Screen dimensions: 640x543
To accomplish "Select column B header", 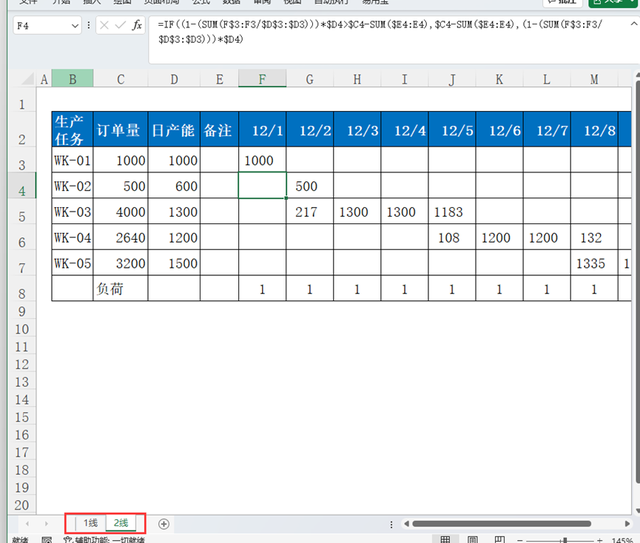I will tap(73, 79).
